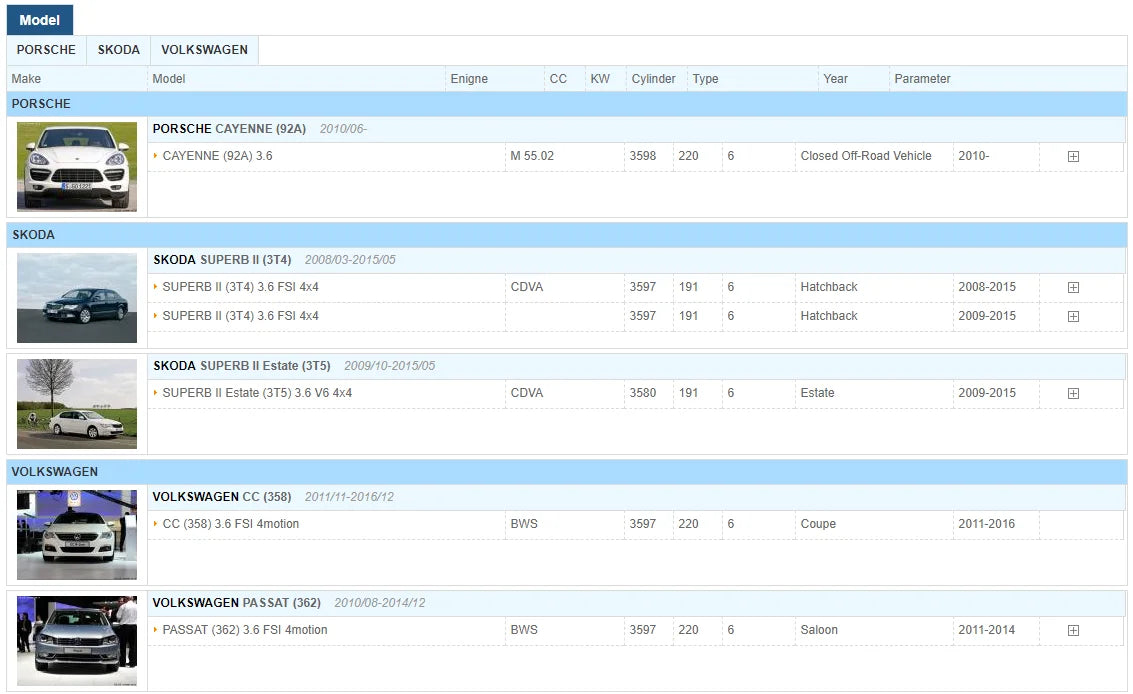Click the VOLKSWAGEN CC (358) heading
The height and width of the screenshot is (694, 1133).
click(x=222, y=497)
